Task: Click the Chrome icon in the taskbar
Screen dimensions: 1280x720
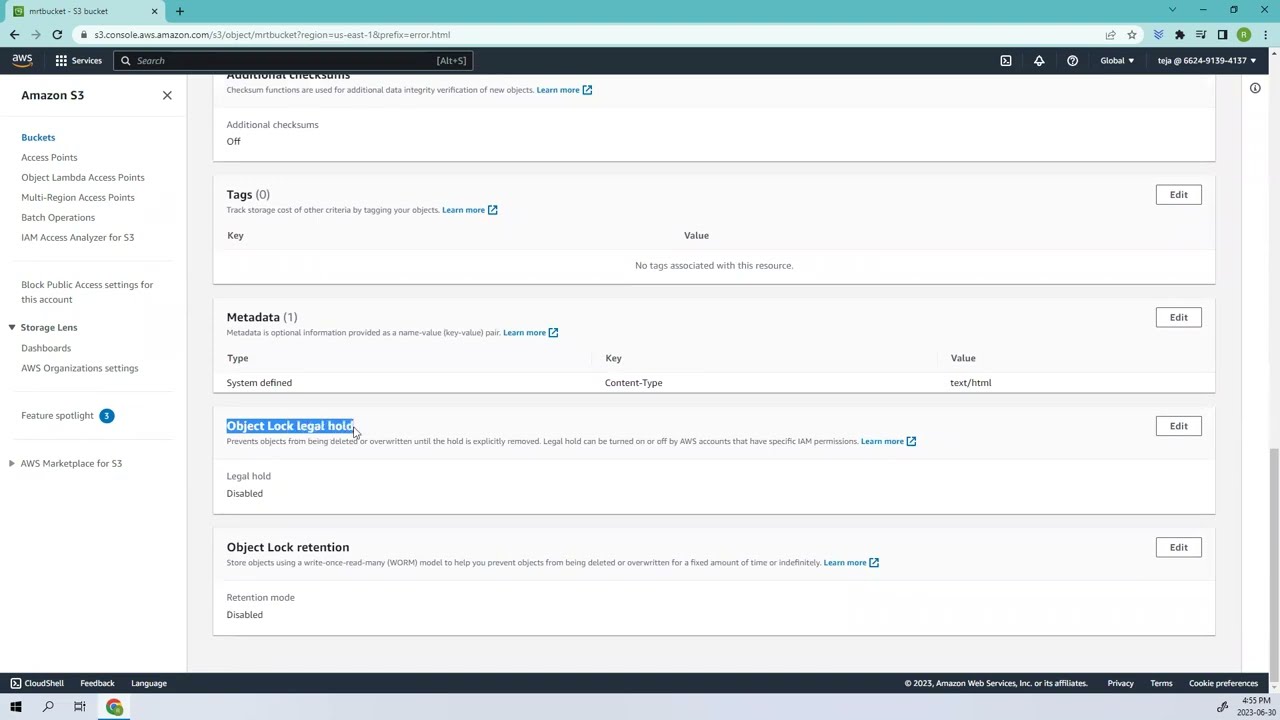Action: 114,707
